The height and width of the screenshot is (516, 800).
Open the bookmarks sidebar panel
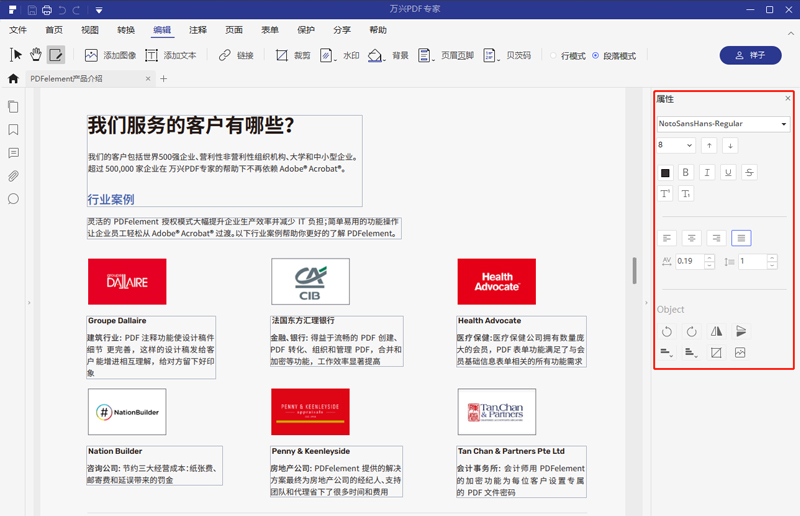click(x=13, y=130)
